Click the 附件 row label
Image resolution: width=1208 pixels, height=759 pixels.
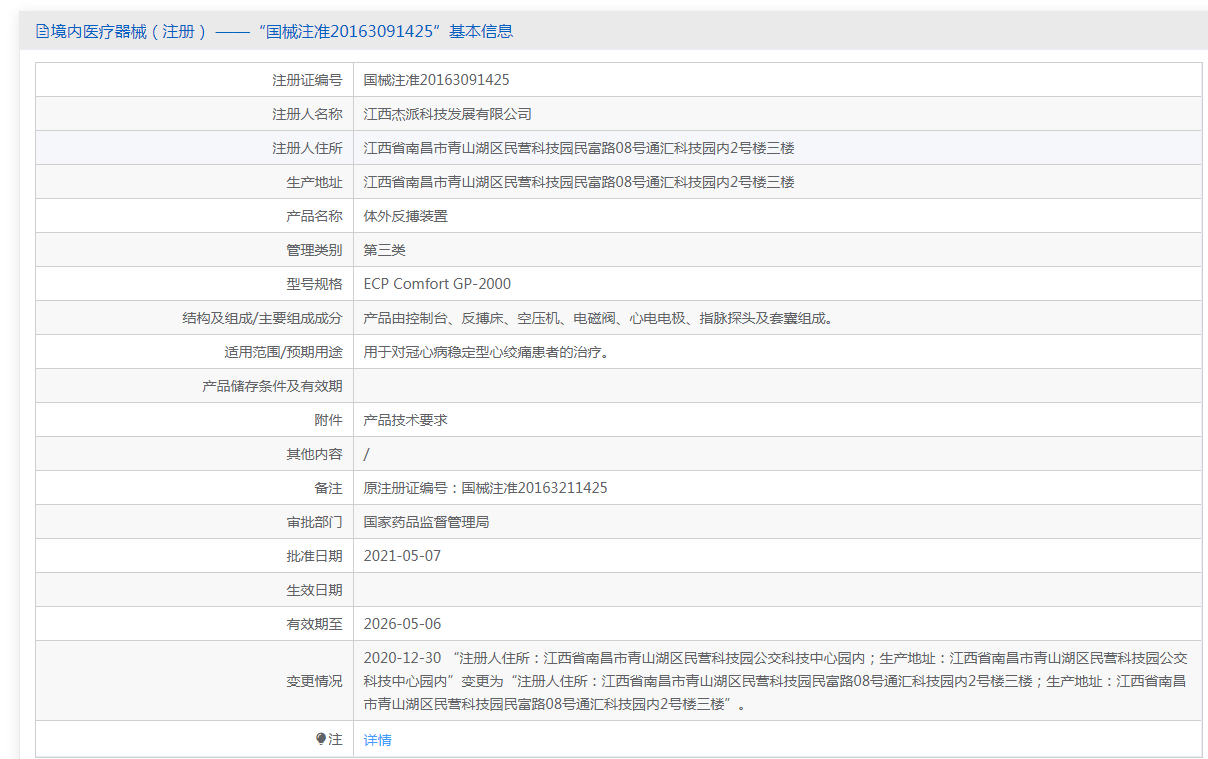click(x=328, y=420)
